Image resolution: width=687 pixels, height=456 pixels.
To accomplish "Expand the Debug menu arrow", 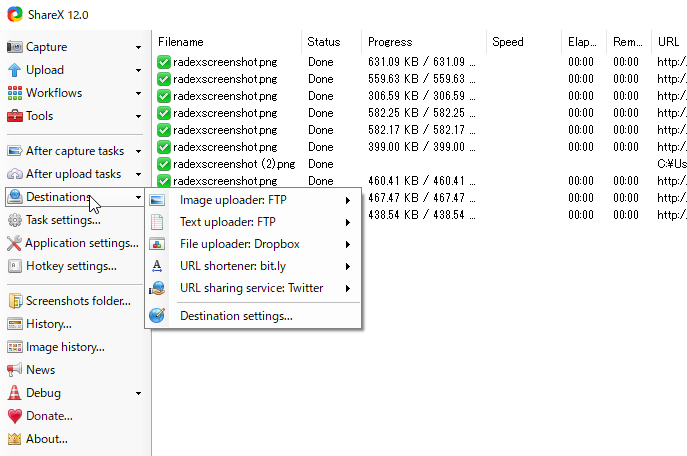I will 138,393.
